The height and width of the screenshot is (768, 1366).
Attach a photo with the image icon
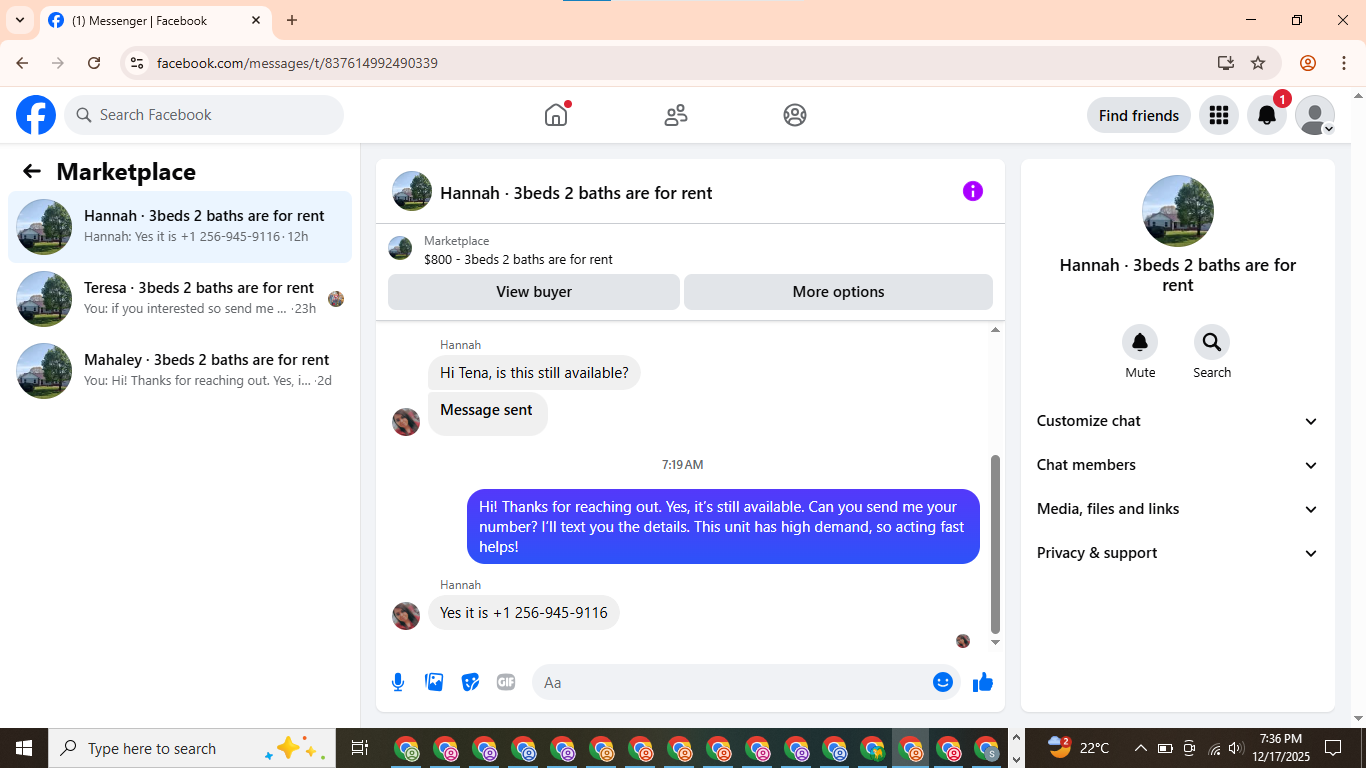point(434,682)
